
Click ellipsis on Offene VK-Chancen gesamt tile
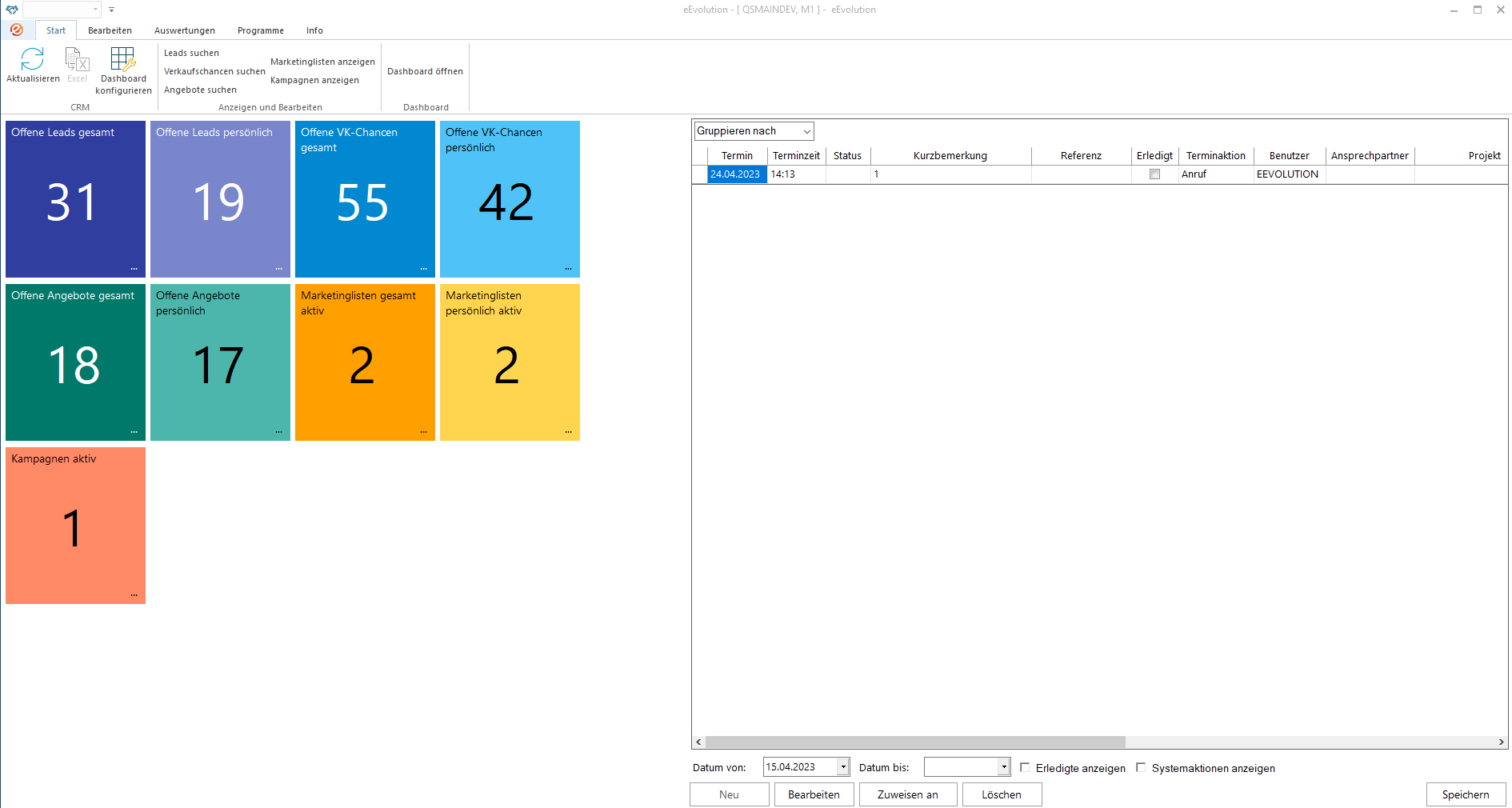(x=424, y=269)
